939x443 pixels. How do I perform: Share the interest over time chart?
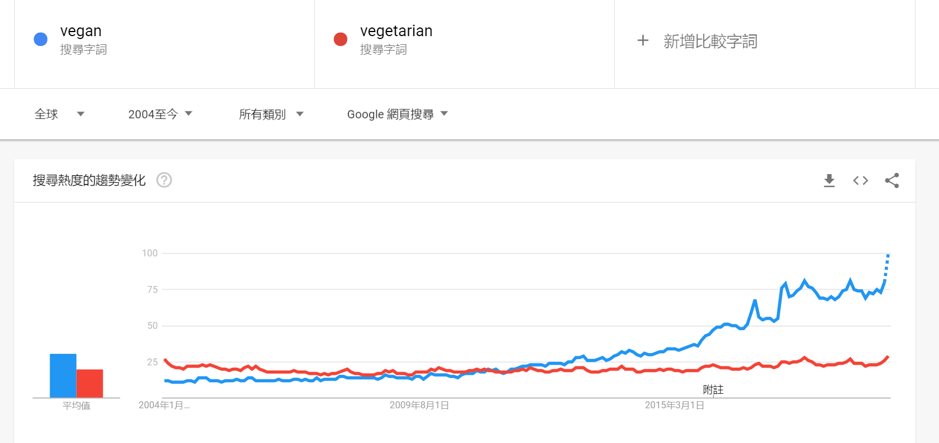tap(892, 181)
